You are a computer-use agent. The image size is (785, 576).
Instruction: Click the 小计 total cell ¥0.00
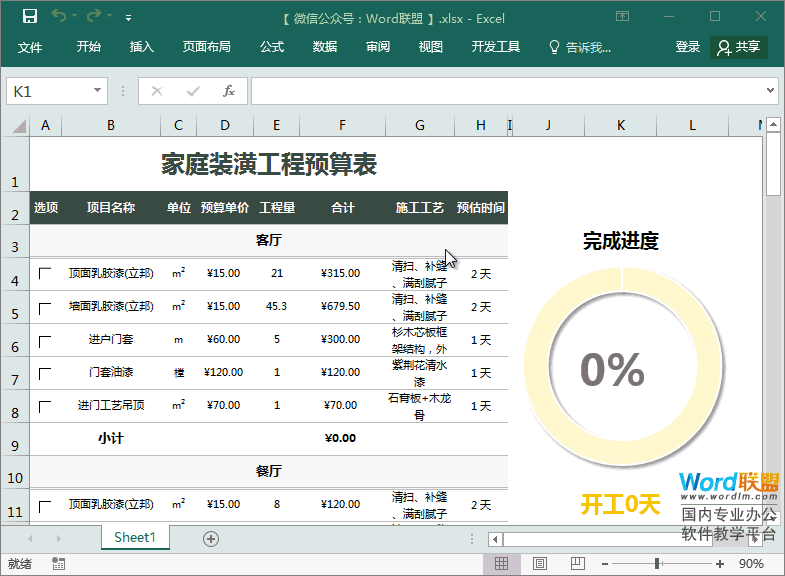point(340,438)
